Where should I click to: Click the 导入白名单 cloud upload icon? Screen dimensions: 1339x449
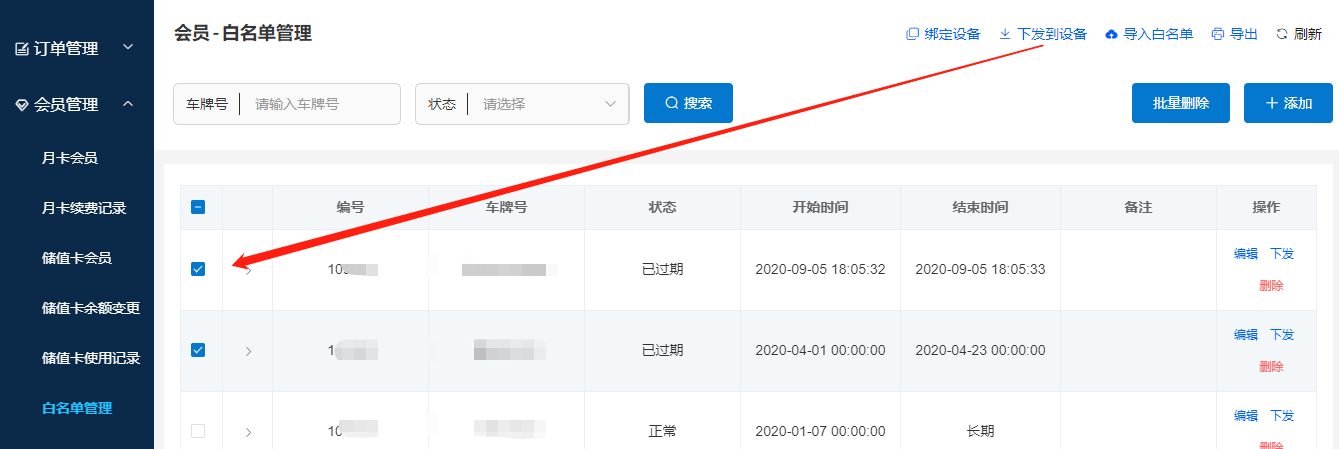1111,34
